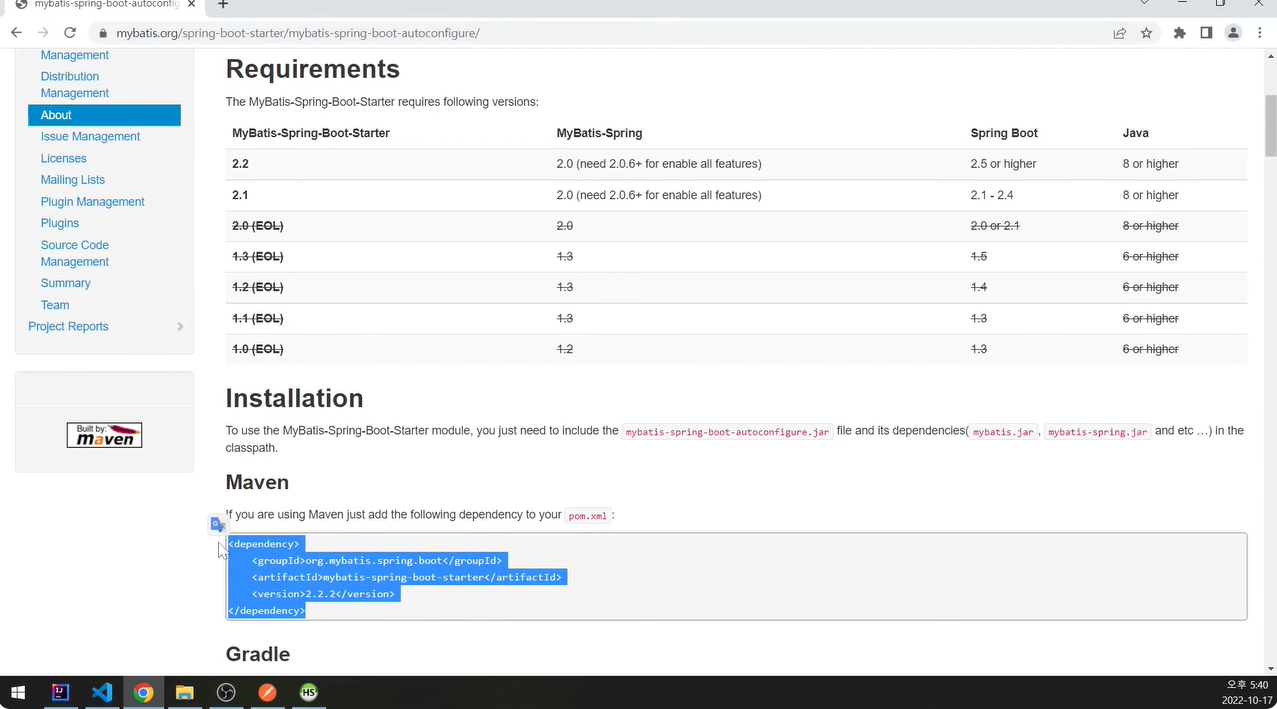Open the Mailing Lists sidebar link
The image size is (1277, 709).
(73, 180)
